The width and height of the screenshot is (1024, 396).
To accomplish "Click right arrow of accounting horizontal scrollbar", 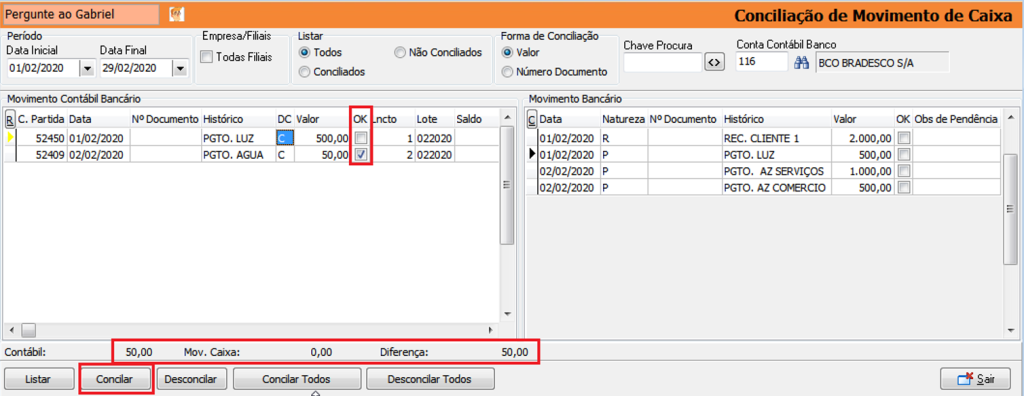I will [490, 329].
